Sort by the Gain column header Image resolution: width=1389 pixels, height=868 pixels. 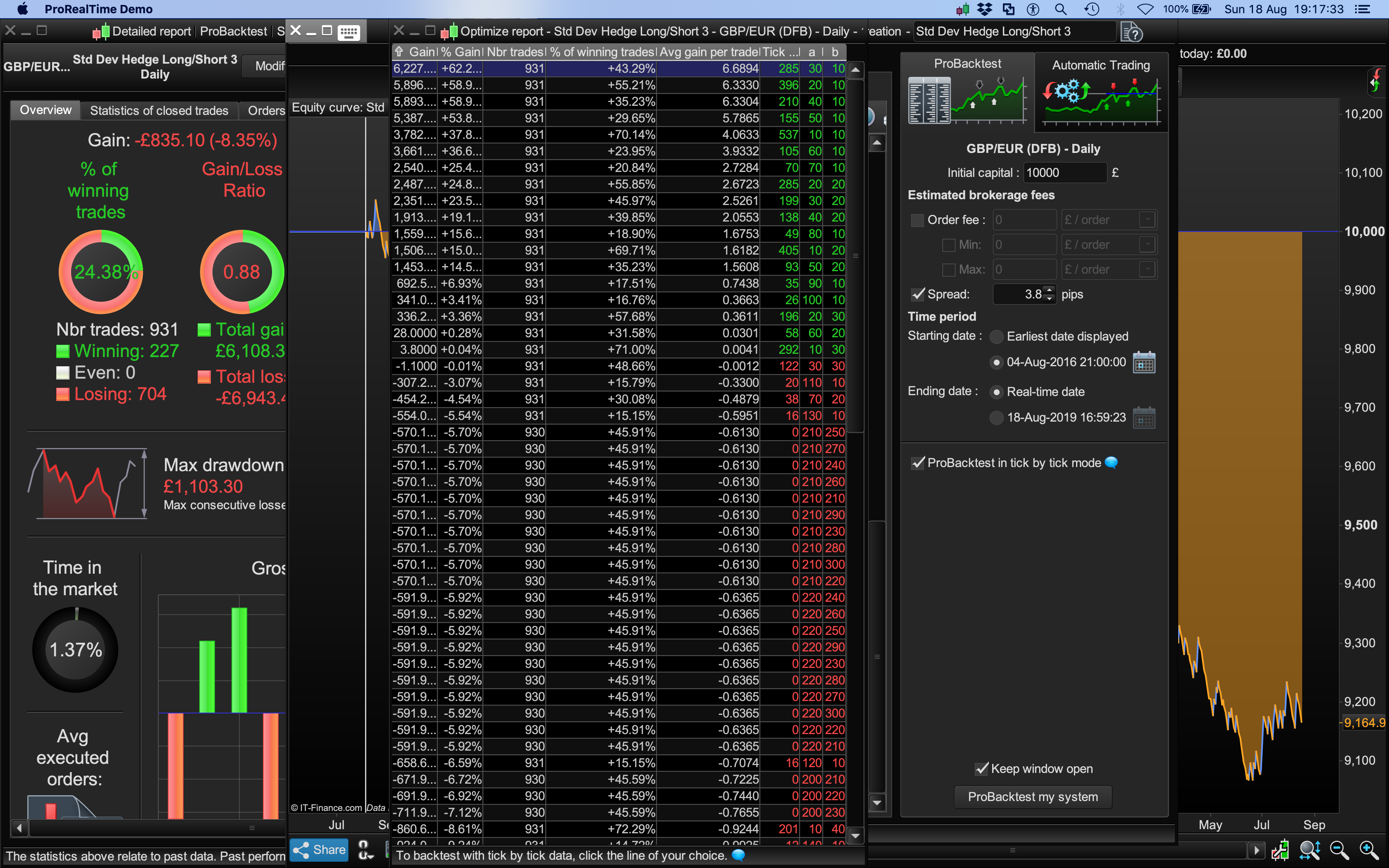click(x=421, y=52)
